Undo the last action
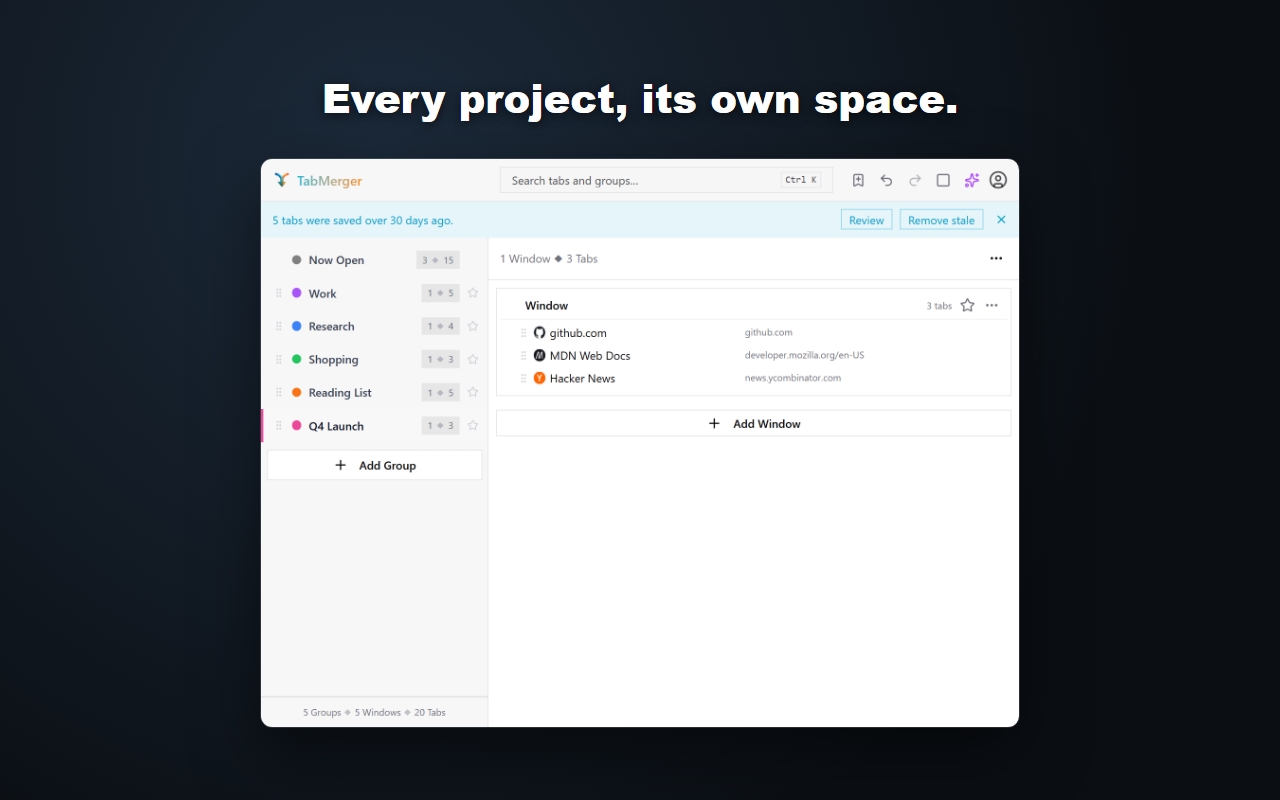 tap(886, 181)
